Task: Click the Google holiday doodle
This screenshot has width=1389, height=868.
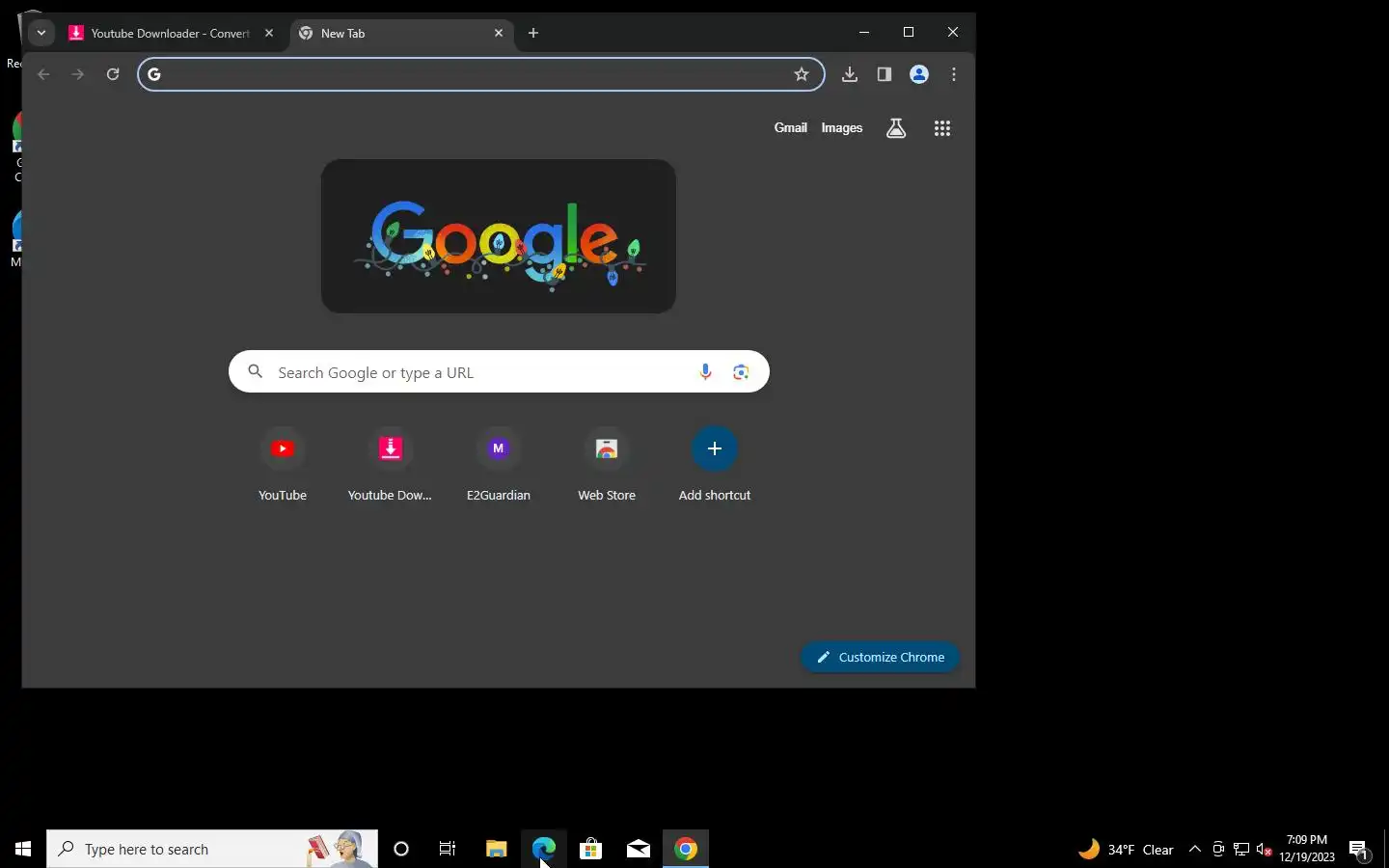Action: pos(499,236)
